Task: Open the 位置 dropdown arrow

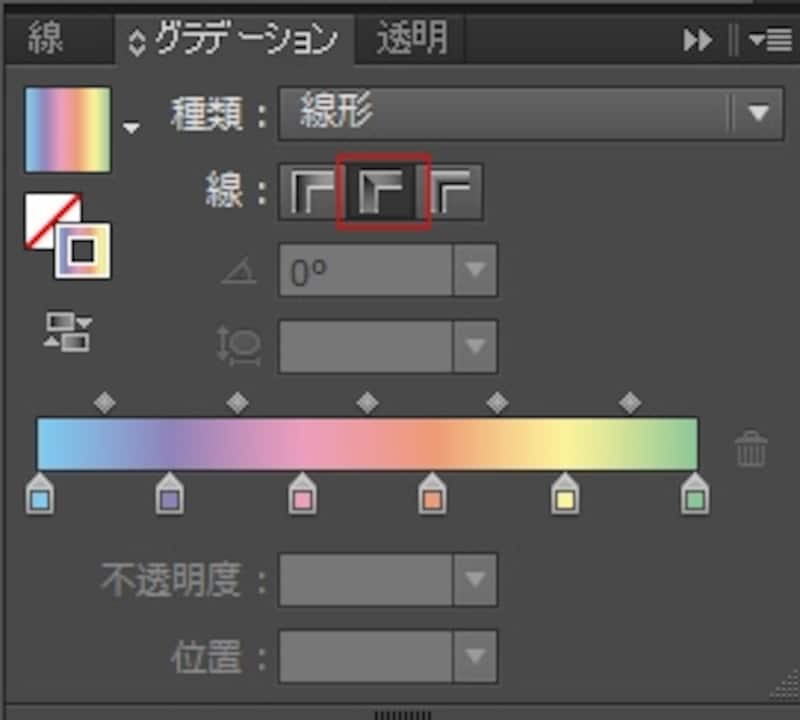Action: pyautogui.click(x=475, y=656)
